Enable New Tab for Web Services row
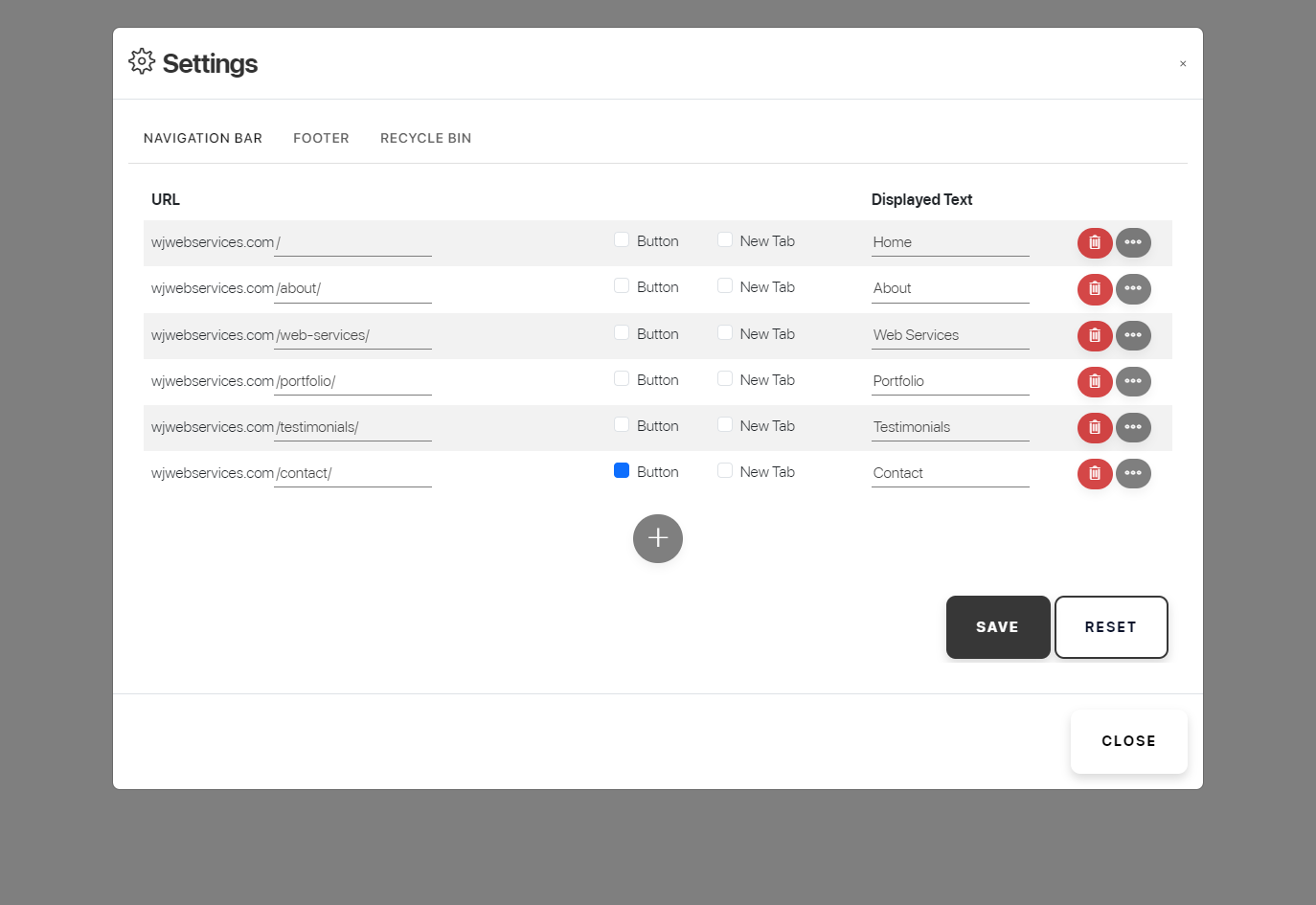The width and height of the screenshot is (1316, 905). [x=725, y=333]
